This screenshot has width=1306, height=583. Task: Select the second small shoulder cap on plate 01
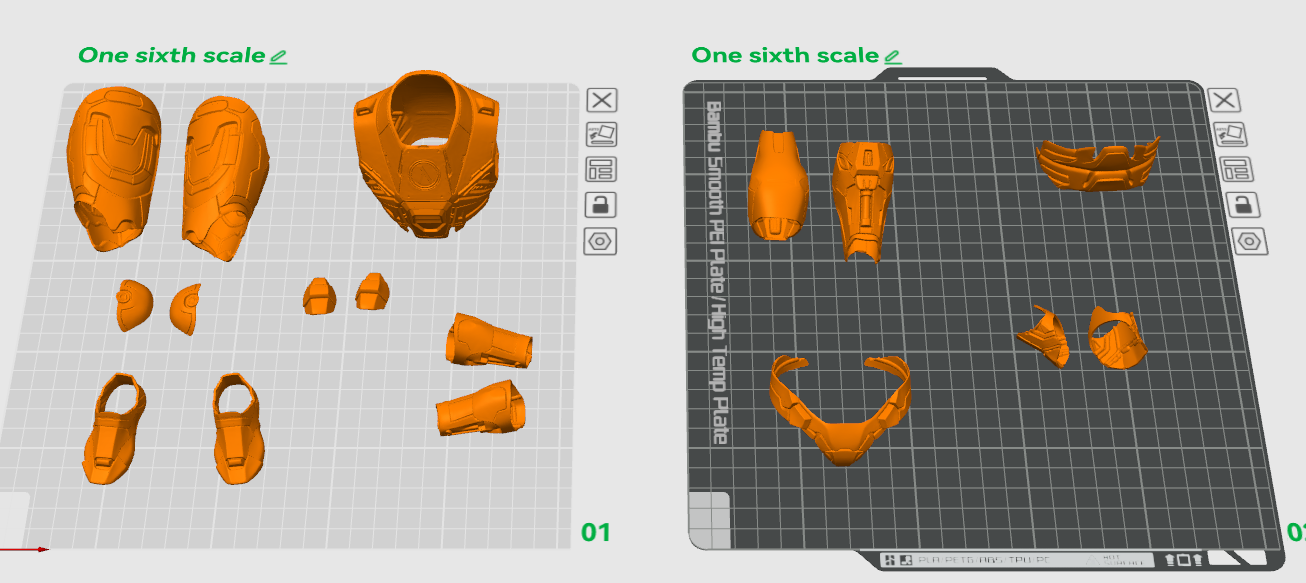(186, 308)
